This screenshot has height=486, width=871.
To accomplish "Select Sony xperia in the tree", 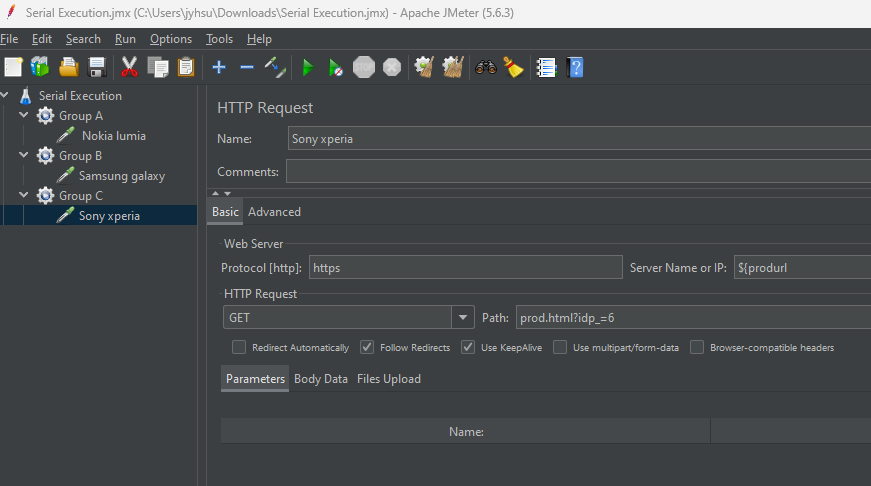I will (x=109, y=216).
